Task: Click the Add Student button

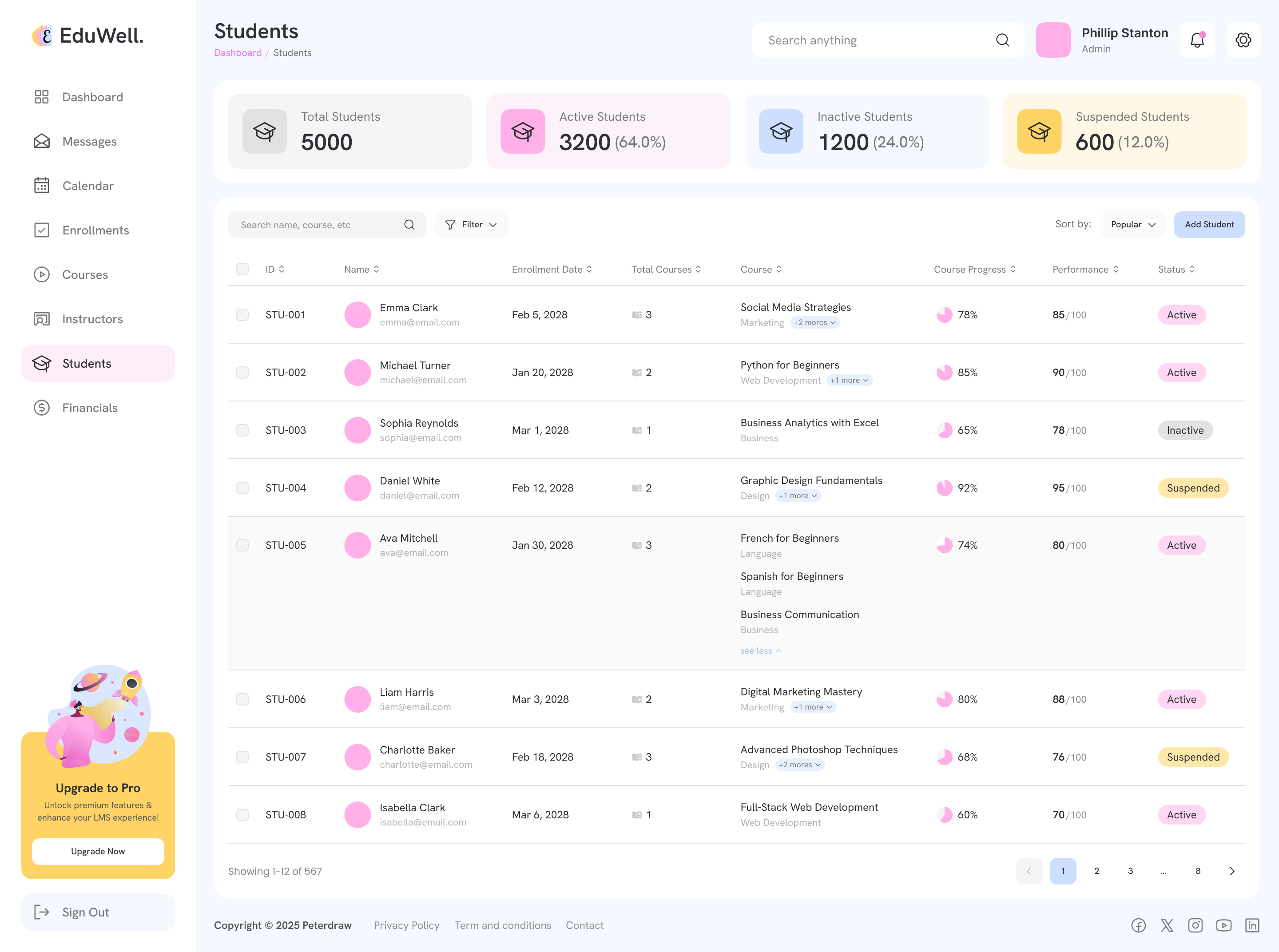Action: (x=1209, y=225)
